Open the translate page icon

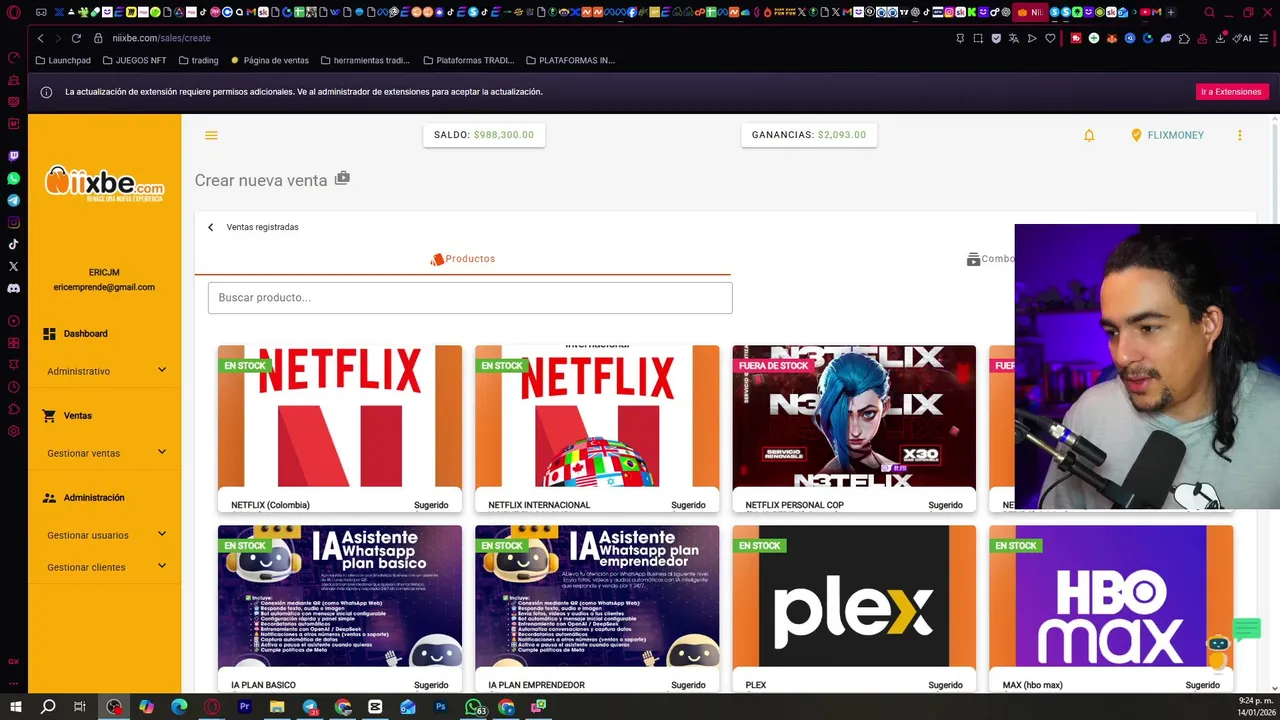point(1014,38)
